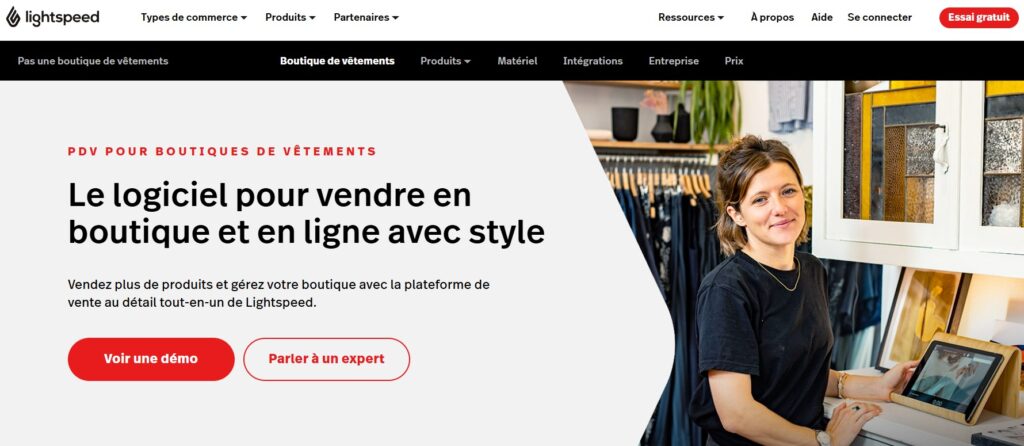The image size is (1024, 446).
Task: Click Parler à un expert button
Action: coord(327,359)
